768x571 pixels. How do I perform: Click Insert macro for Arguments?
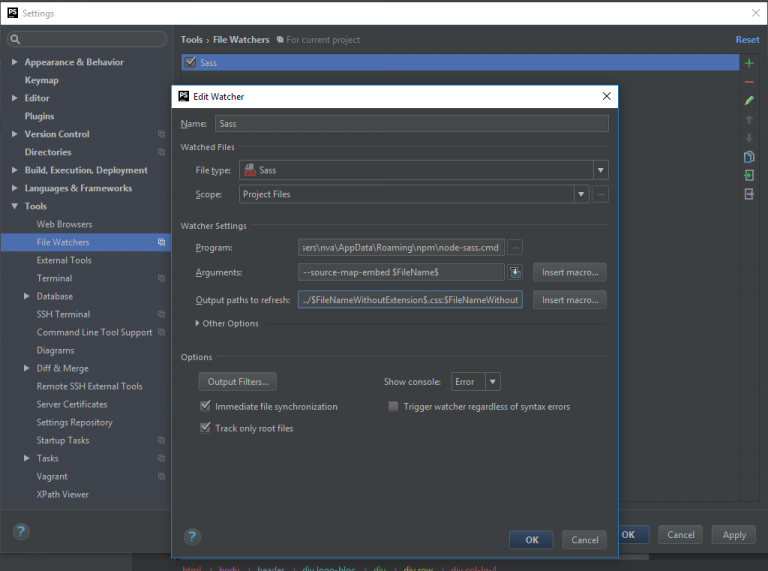coord(570,272)
